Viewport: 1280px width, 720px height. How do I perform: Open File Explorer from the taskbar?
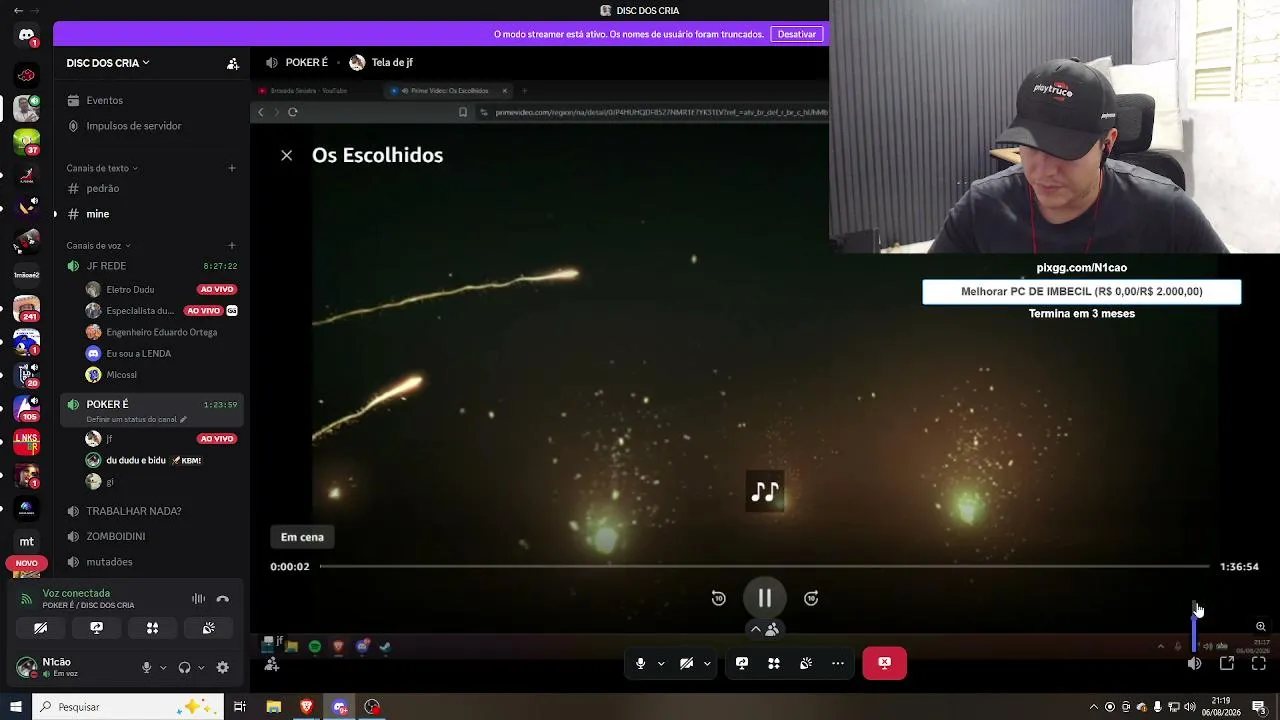(274, 707)
